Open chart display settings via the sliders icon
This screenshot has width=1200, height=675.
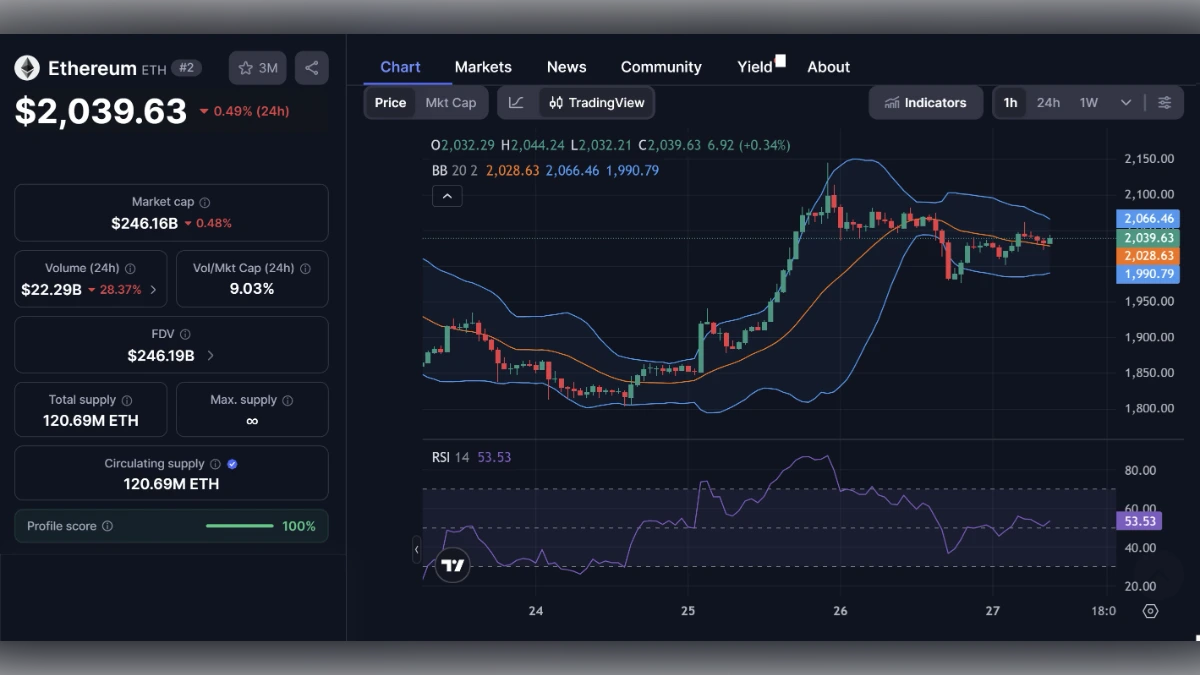click(x=1164, y=102)
